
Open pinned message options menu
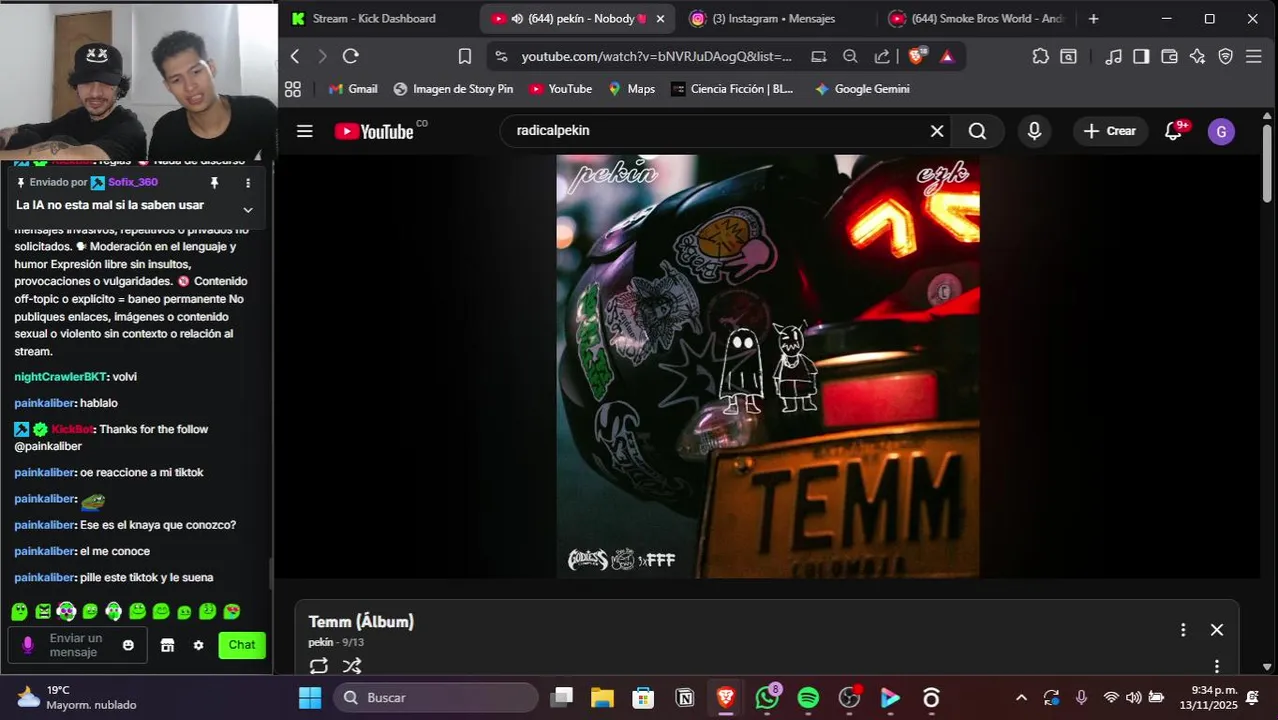coord(248,183)
